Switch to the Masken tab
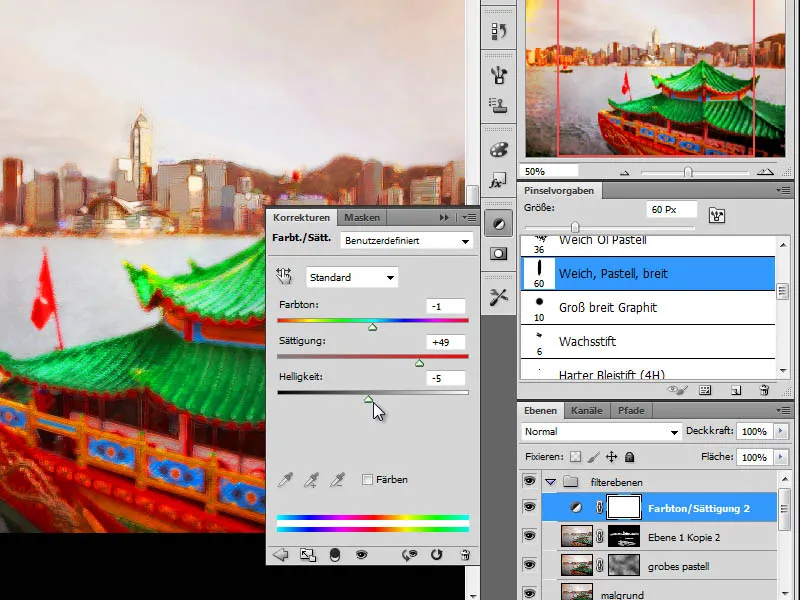Screen dimensions: 800x600 (362, 218)
